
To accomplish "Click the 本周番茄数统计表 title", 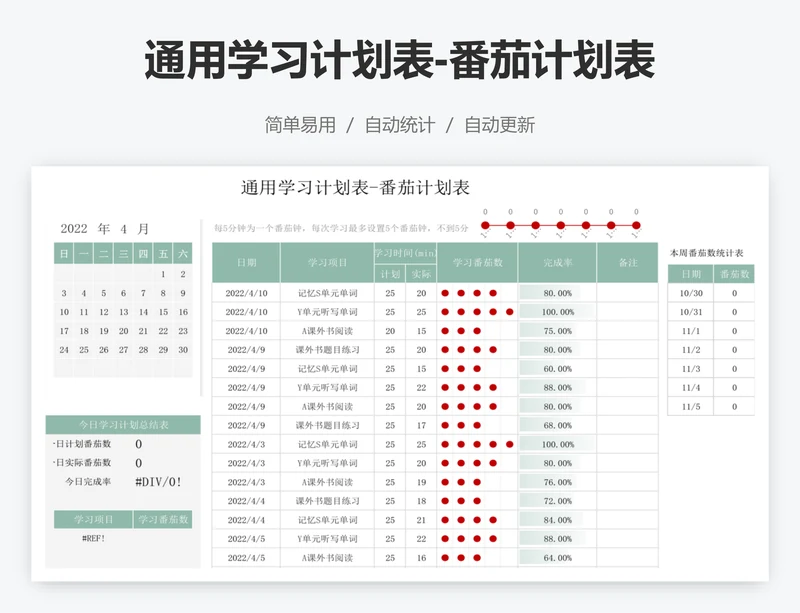I will click(x=706, y=253).
